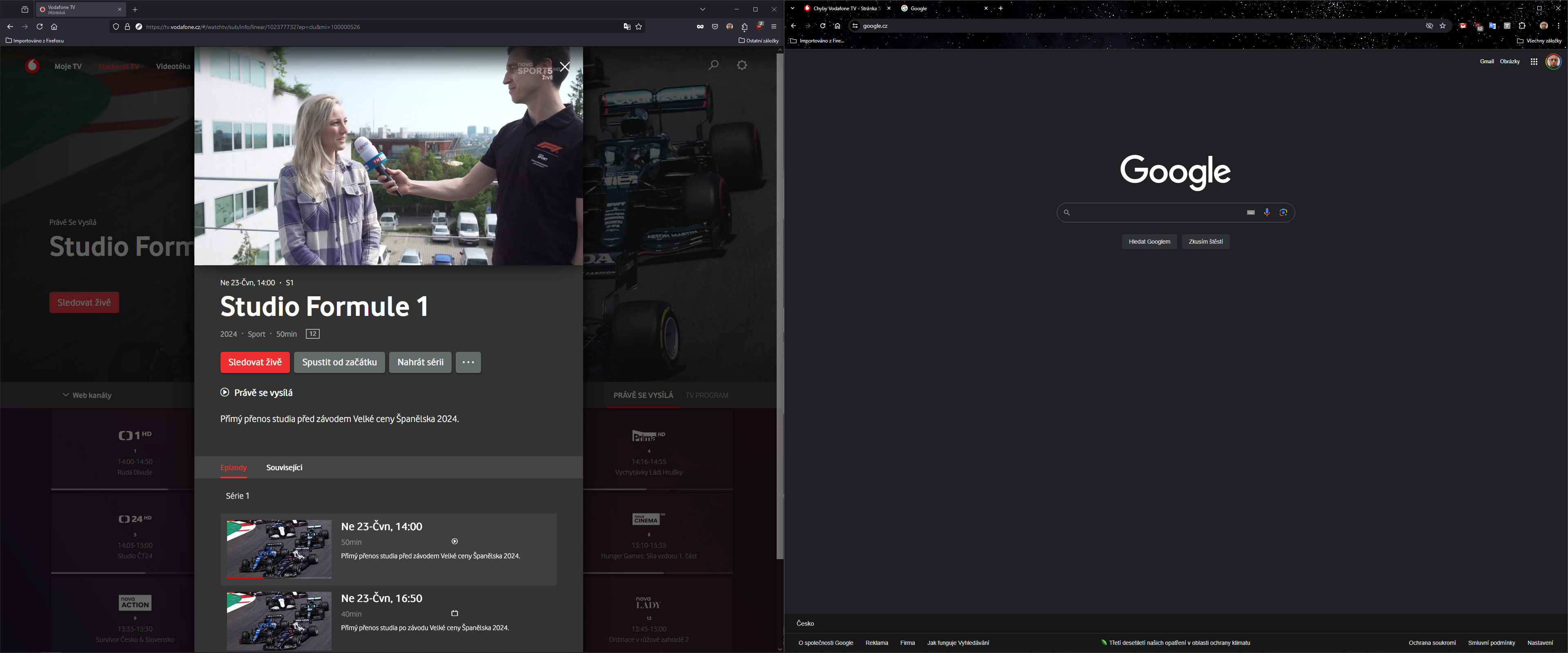Bookmark this page in Firefox
The image size is (1568, 653).
tap(639, 27)
